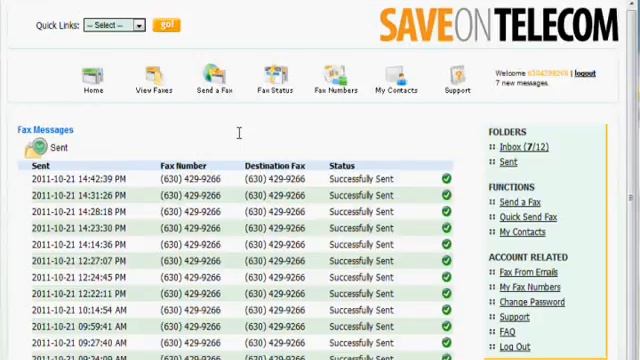Click green check icon for 14:31:26 PM fax
Image resolution: width=640 pixels, height=360 pixels.
pos(447,195)
